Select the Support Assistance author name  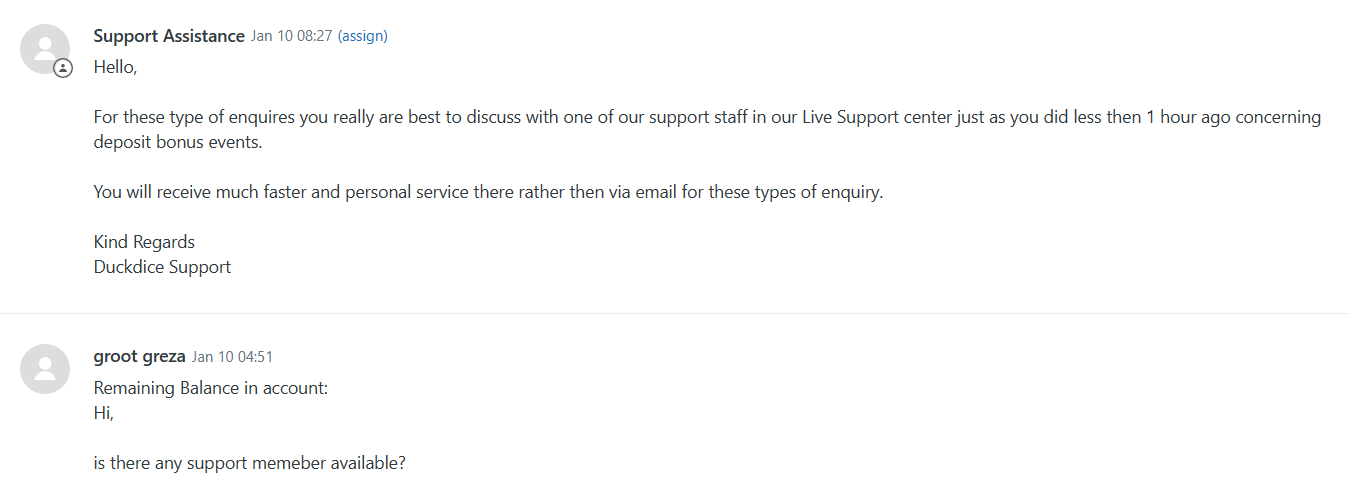169,36
